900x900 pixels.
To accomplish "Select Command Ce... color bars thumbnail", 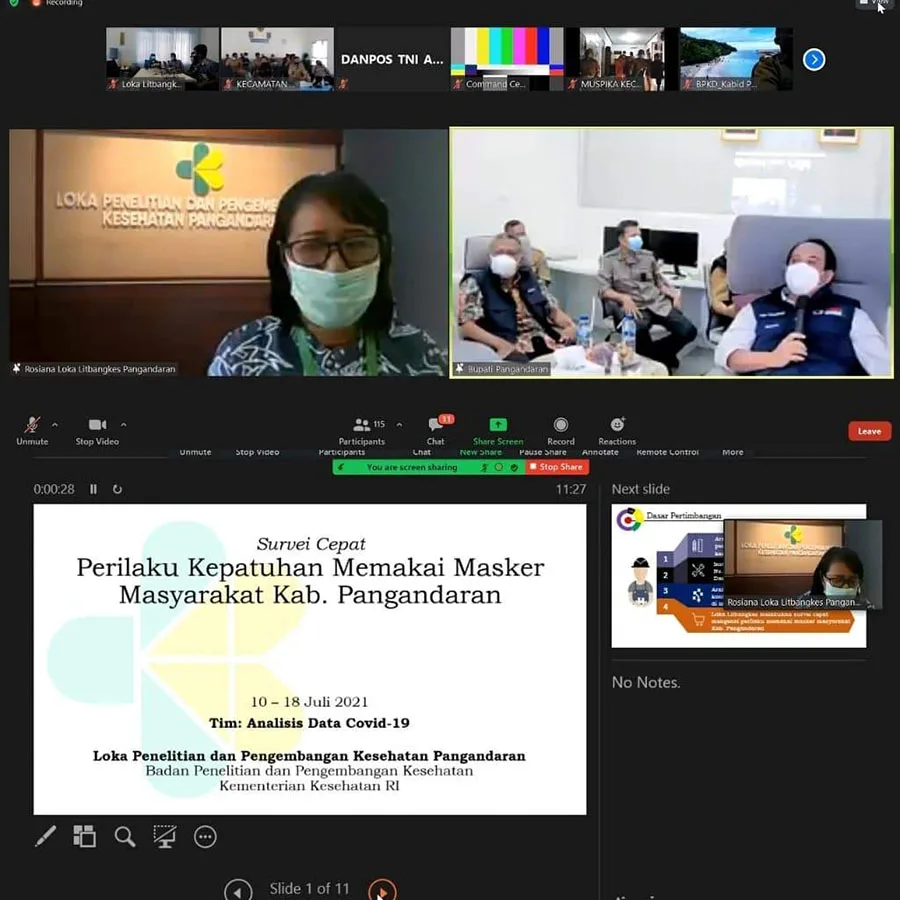I will [507, 59].
